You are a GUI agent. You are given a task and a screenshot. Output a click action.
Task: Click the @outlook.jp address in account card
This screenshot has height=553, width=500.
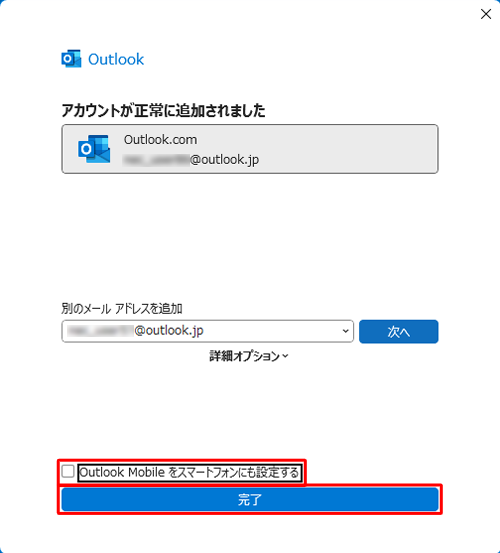[224, 160]
